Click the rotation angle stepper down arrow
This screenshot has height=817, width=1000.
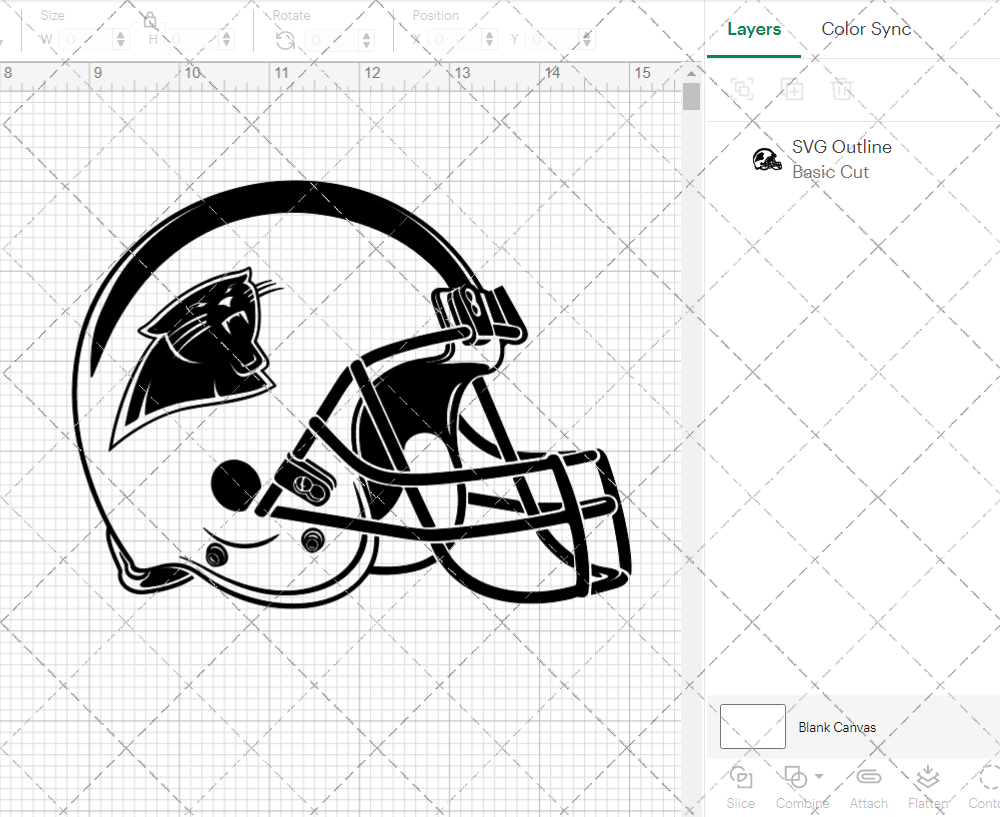pos(365,43)
